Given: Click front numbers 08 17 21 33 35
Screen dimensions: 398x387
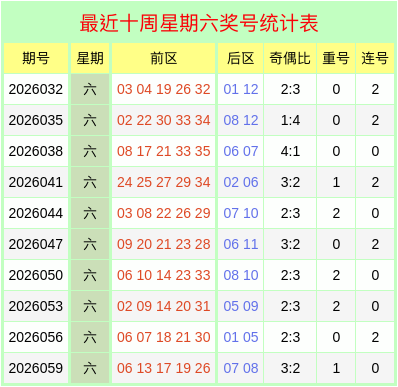Looking at the screenshot, I should (163, 151).
